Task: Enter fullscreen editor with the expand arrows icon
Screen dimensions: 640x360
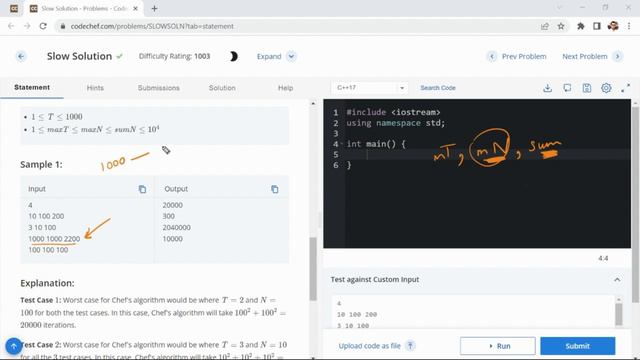Action: click(626, 88)
